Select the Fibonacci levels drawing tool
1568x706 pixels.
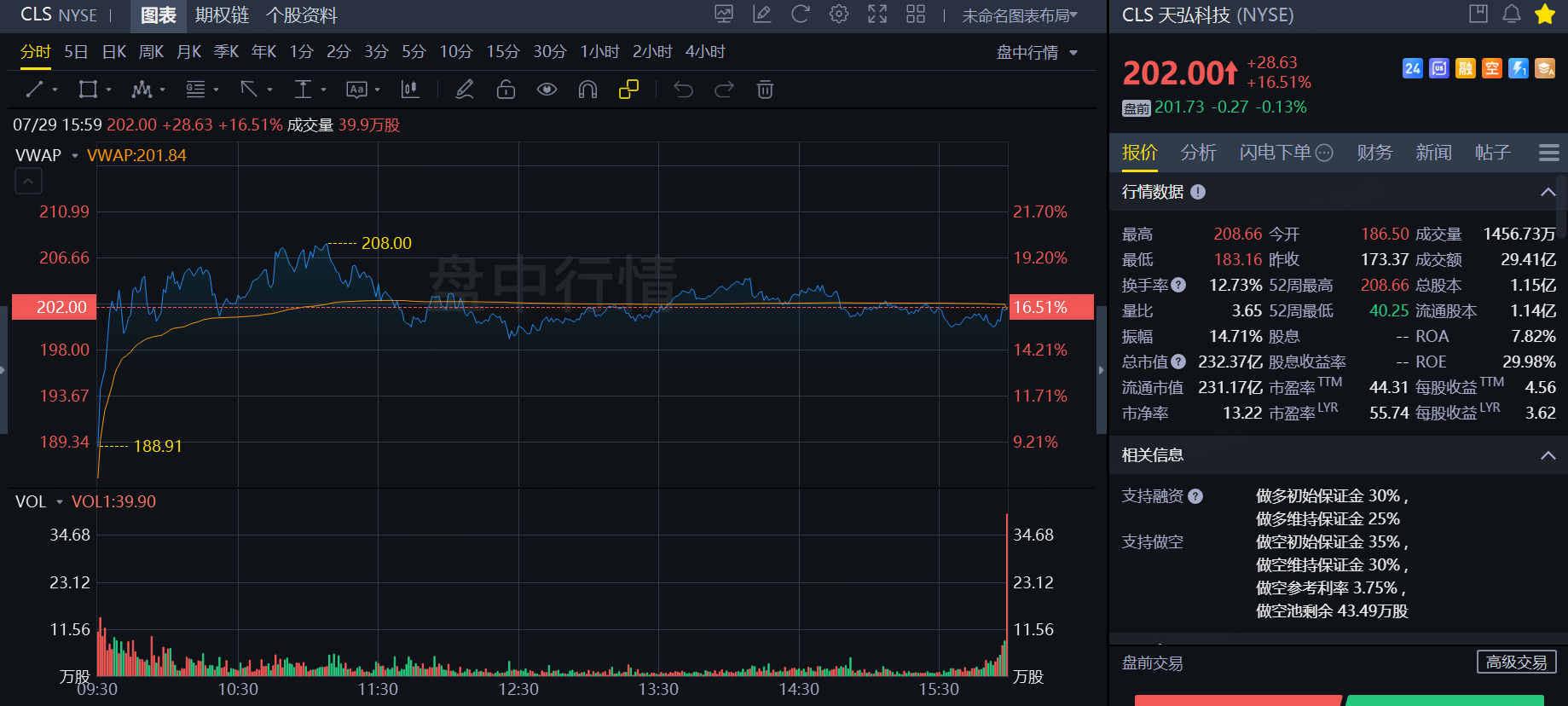(x=195, y=90)
